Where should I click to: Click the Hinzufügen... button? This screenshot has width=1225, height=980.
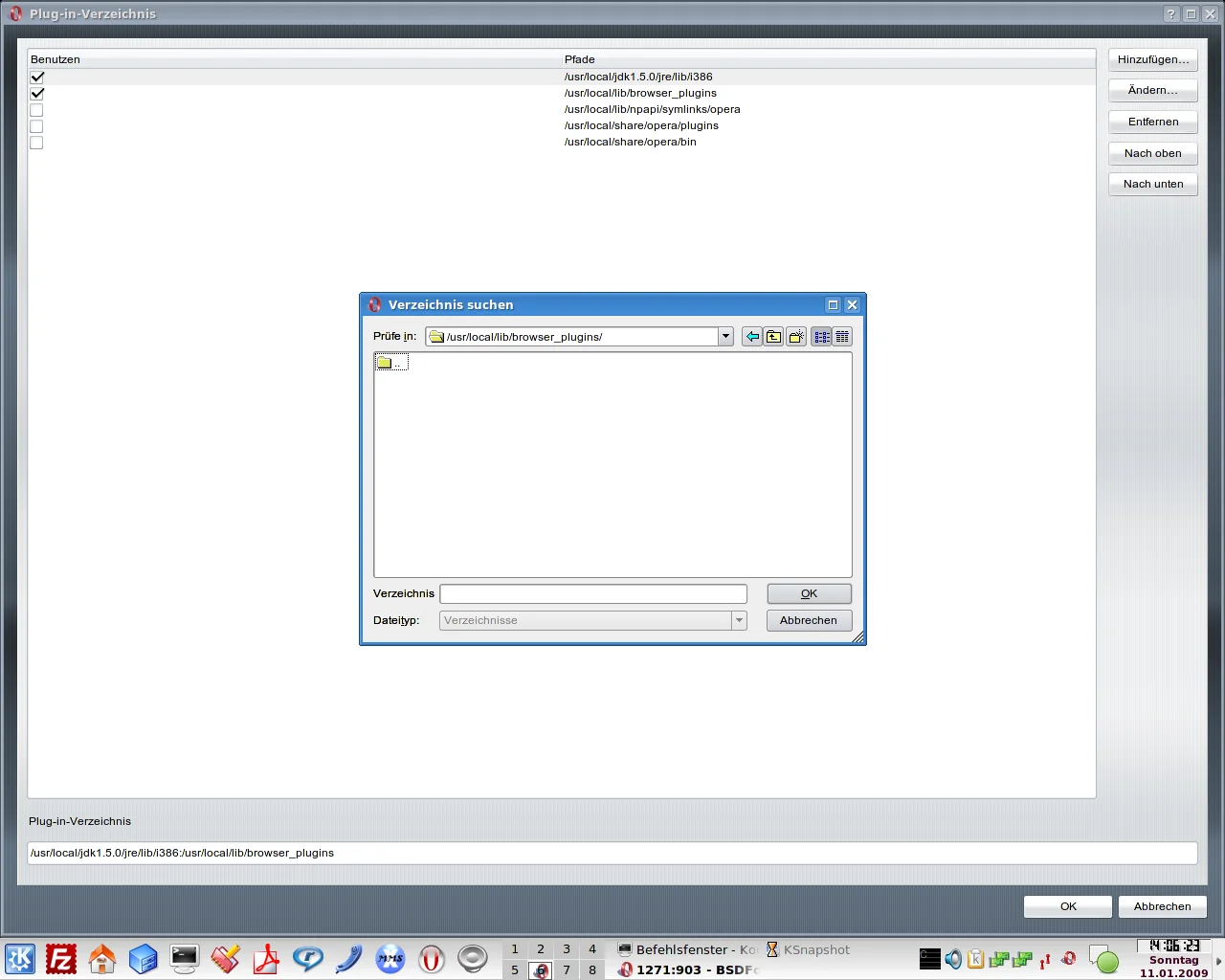[1153, 59]
